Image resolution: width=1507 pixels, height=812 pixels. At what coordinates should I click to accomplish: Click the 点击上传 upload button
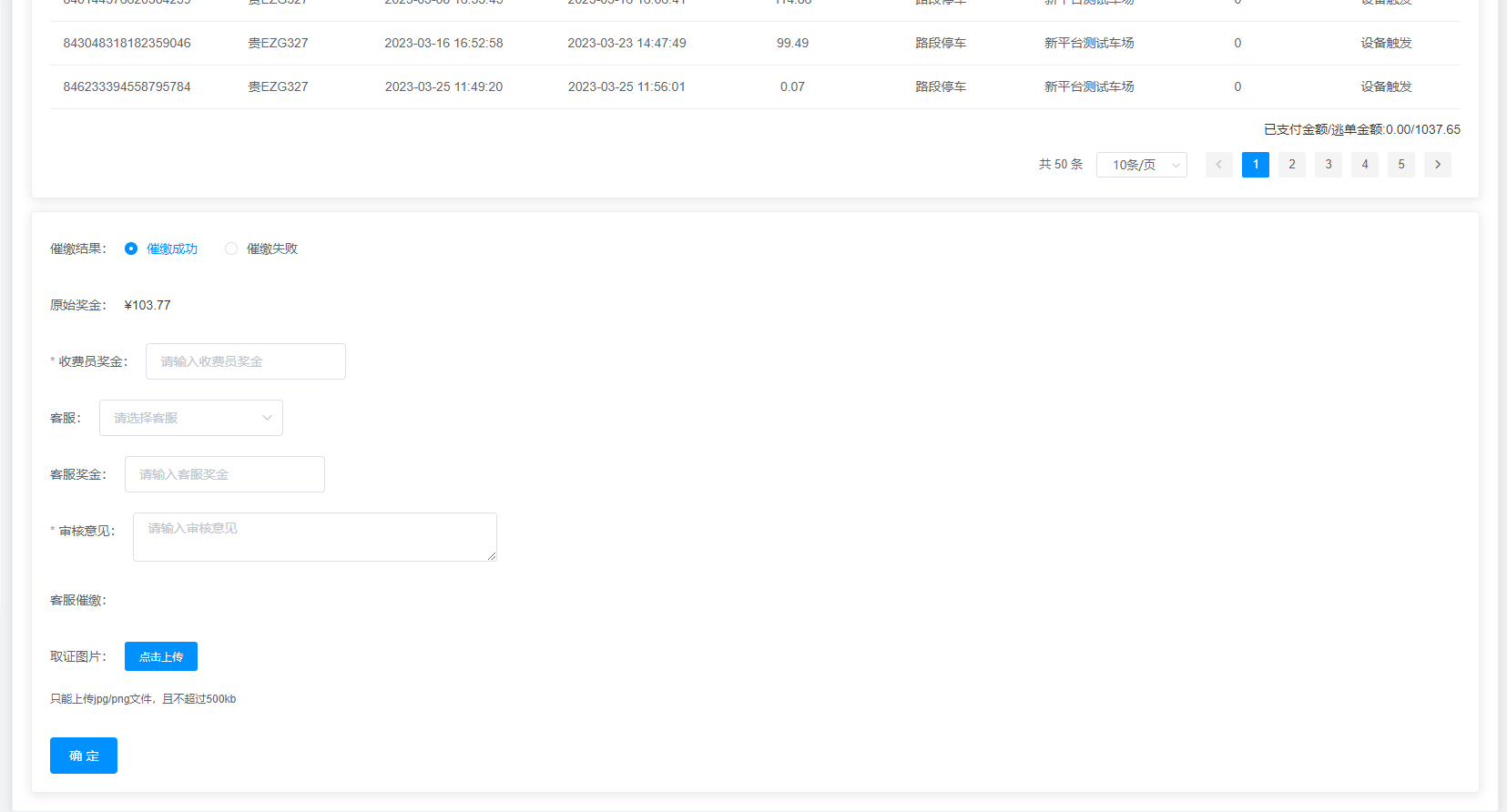click(161, 656)
